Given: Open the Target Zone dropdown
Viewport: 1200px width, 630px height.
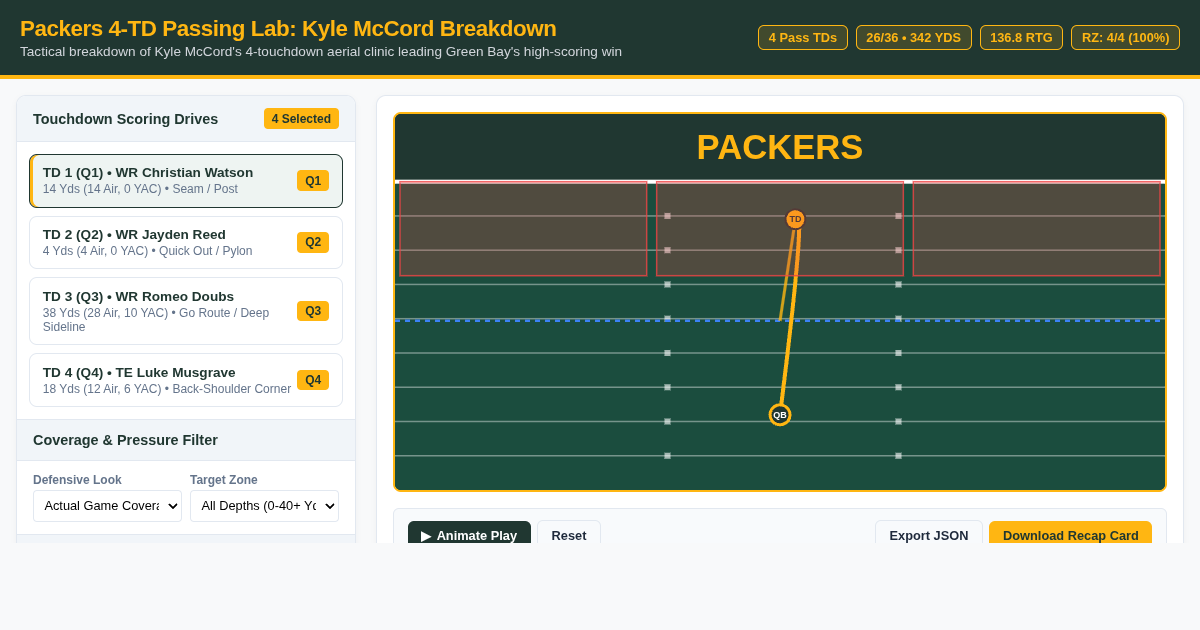Looking at the screenshot, I should click(264, 506).
